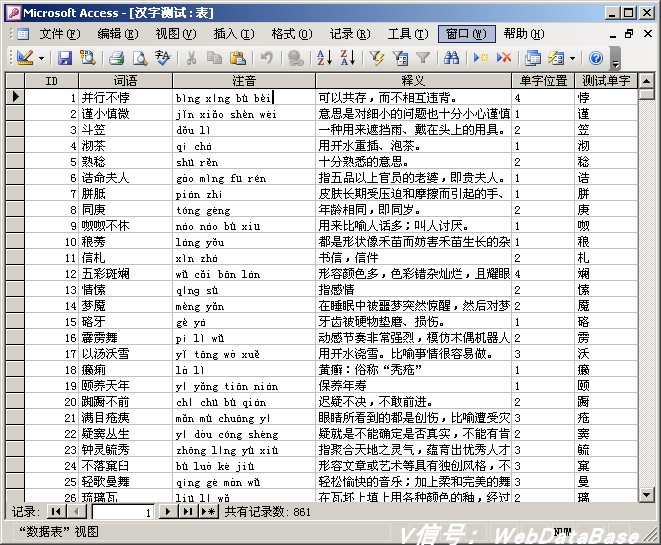Image resolution: width=661 pixels, height=545 pixels.
Task: Go to next record navigation button
Action: [168, 512]
